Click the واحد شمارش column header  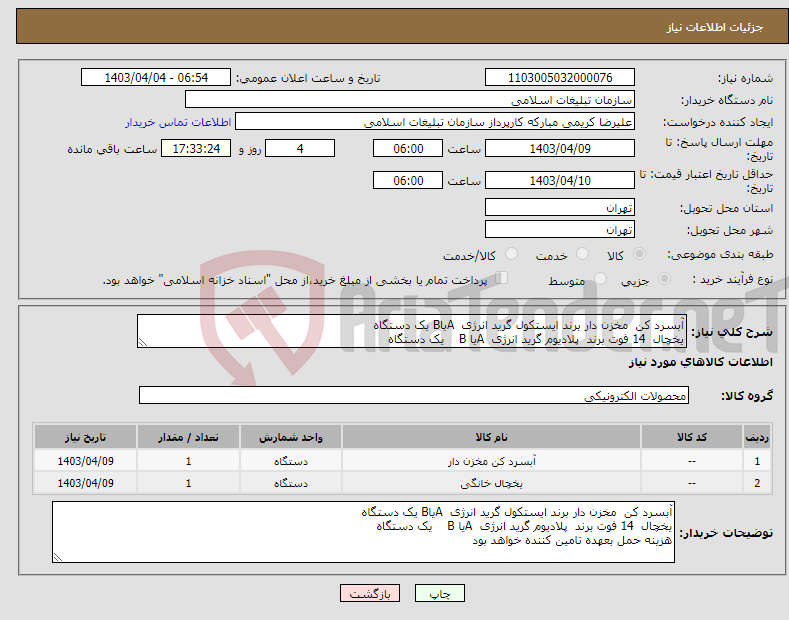click(x=291, y=437)
